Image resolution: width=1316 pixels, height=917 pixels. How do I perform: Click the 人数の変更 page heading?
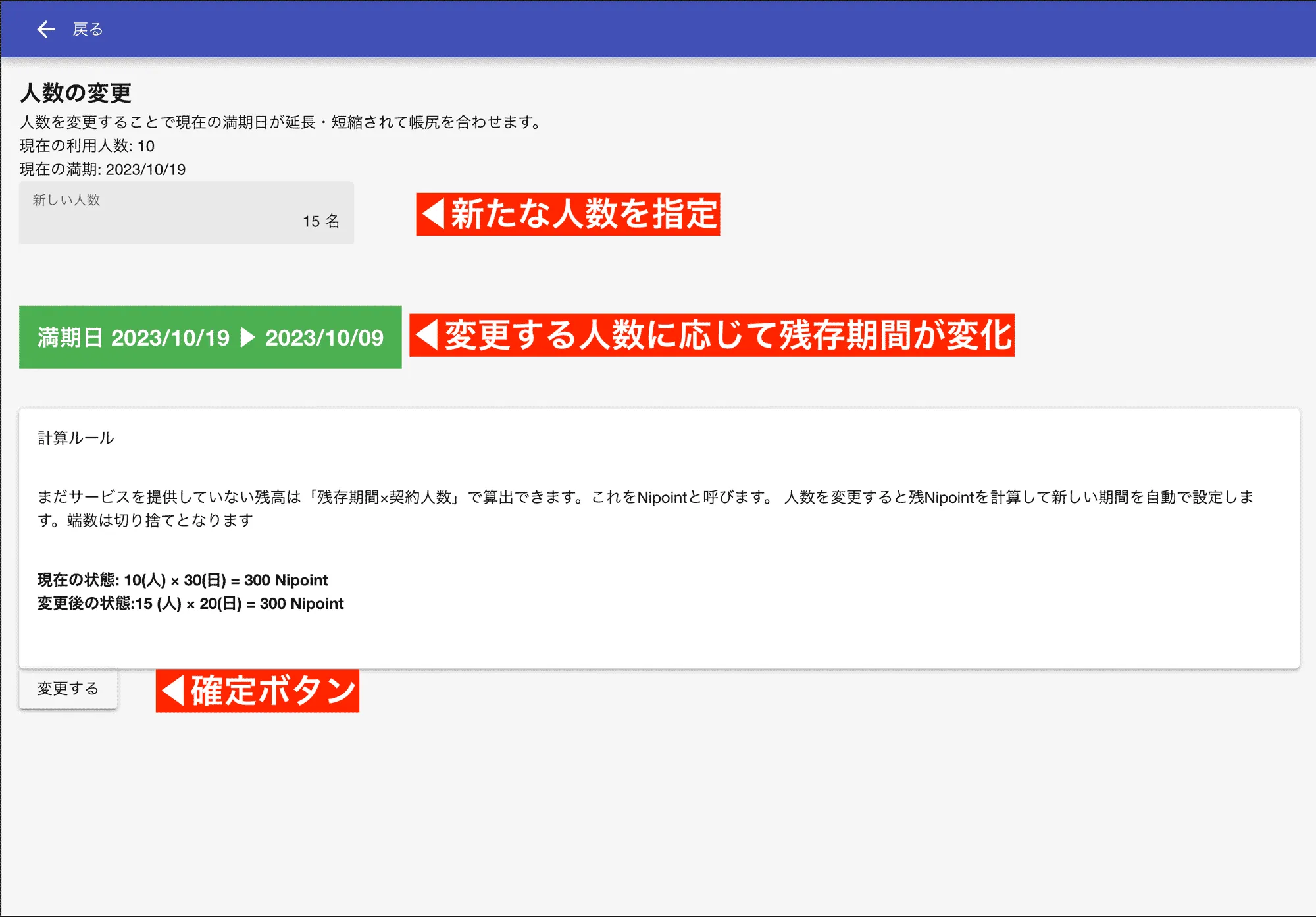pyautogui.click(x=76, y=93)
